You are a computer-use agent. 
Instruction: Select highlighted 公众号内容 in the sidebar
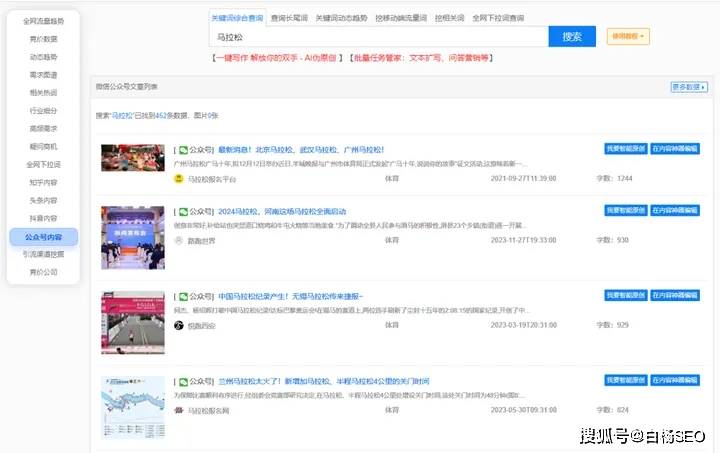point(44,237)
